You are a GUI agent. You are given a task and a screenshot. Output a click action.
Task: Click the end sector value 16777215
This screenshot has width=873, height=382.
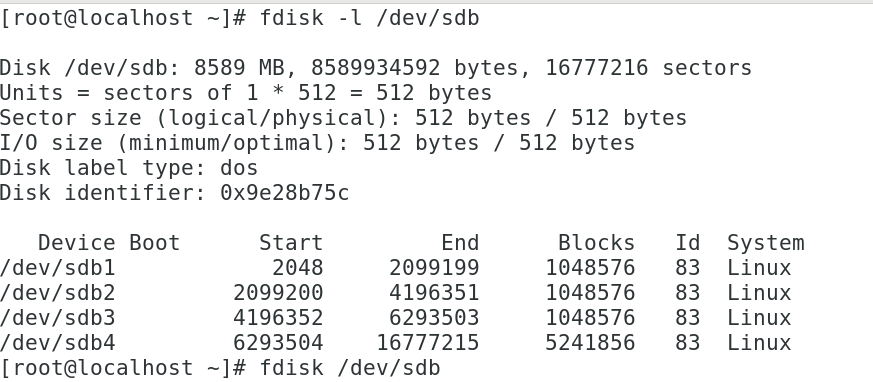tap(428, 343)
